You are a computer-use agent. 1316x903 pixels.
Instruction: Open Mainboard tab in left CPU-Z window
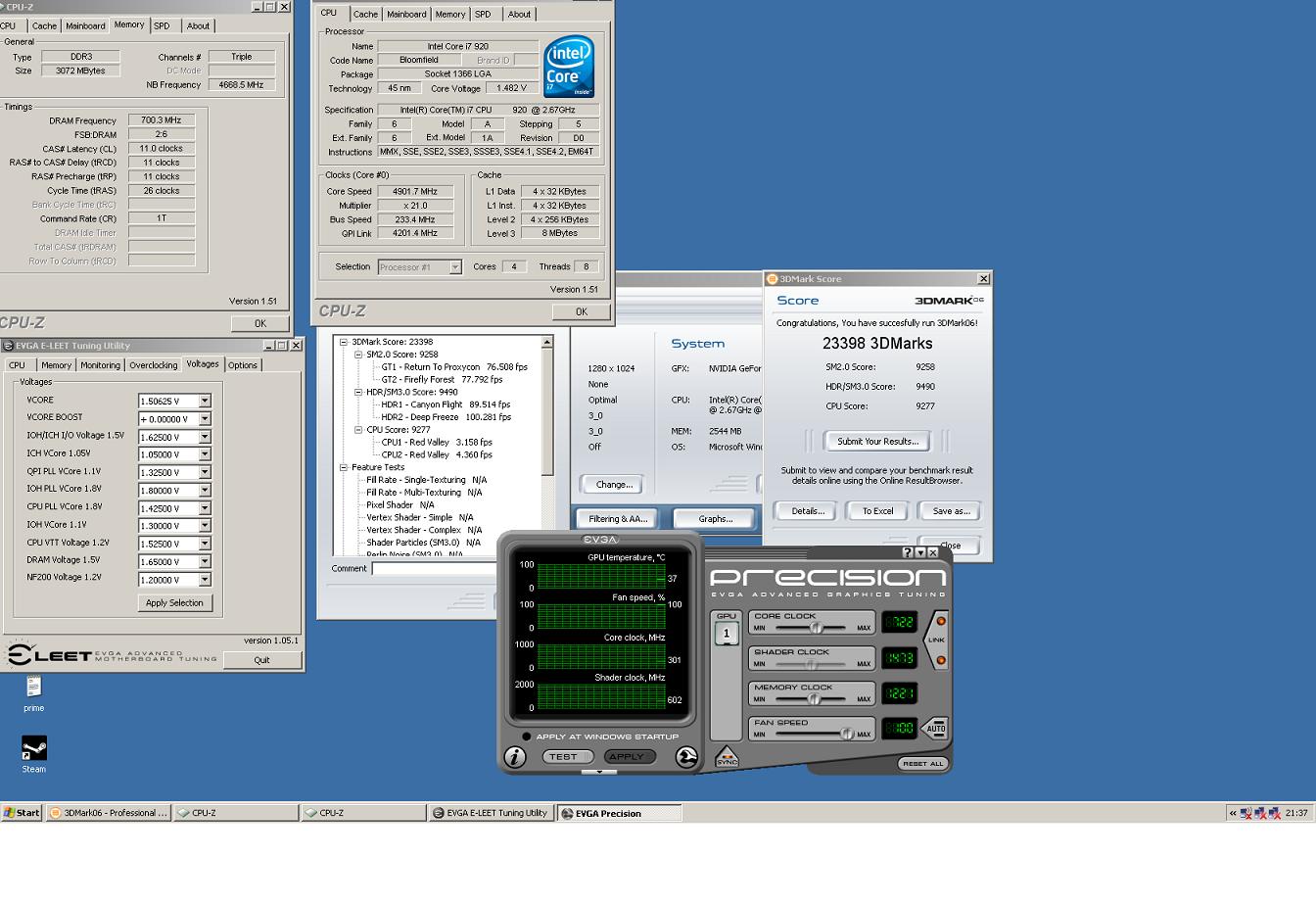(x=85, y=25)
